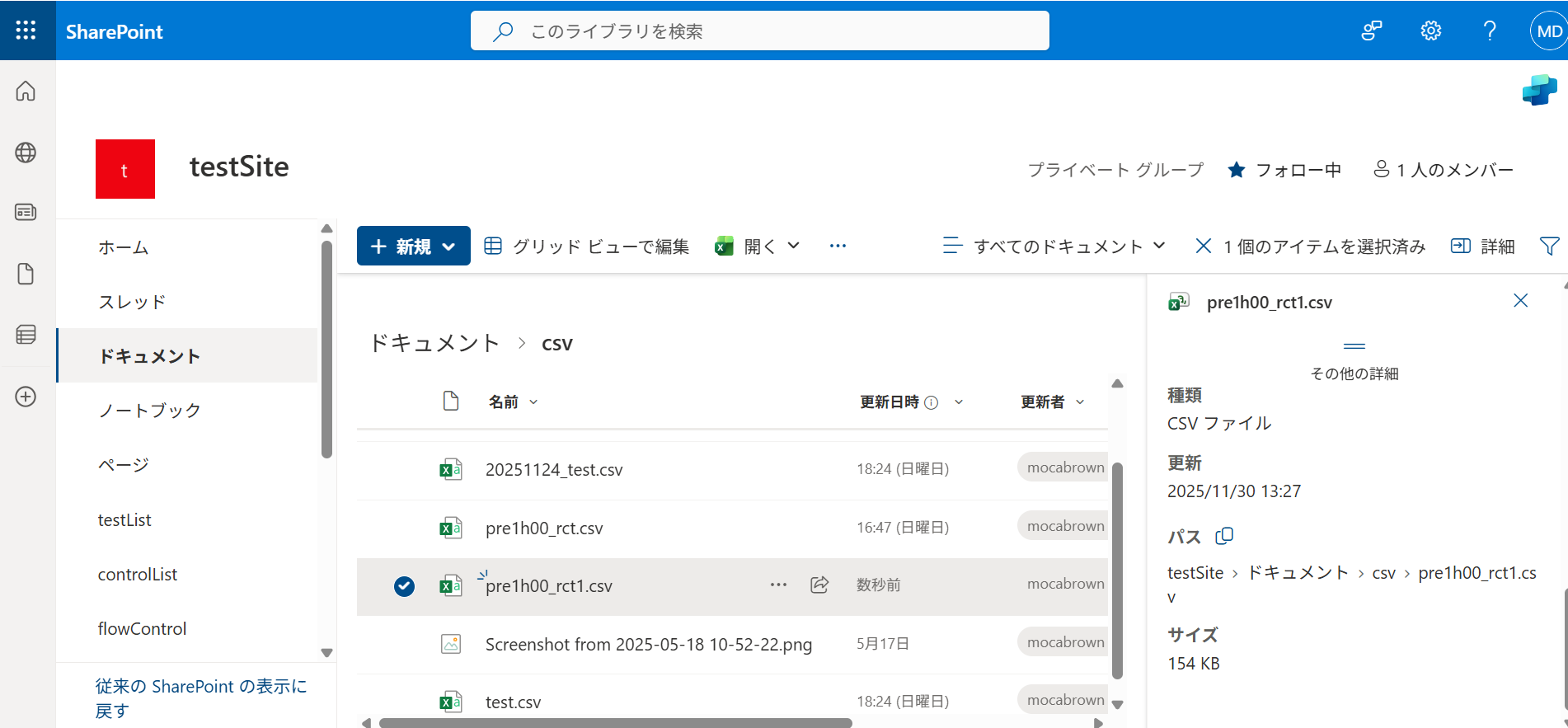The image size is (1568, 728).
Task: Click the file list vertical scrollbar
Action: 1118,571
